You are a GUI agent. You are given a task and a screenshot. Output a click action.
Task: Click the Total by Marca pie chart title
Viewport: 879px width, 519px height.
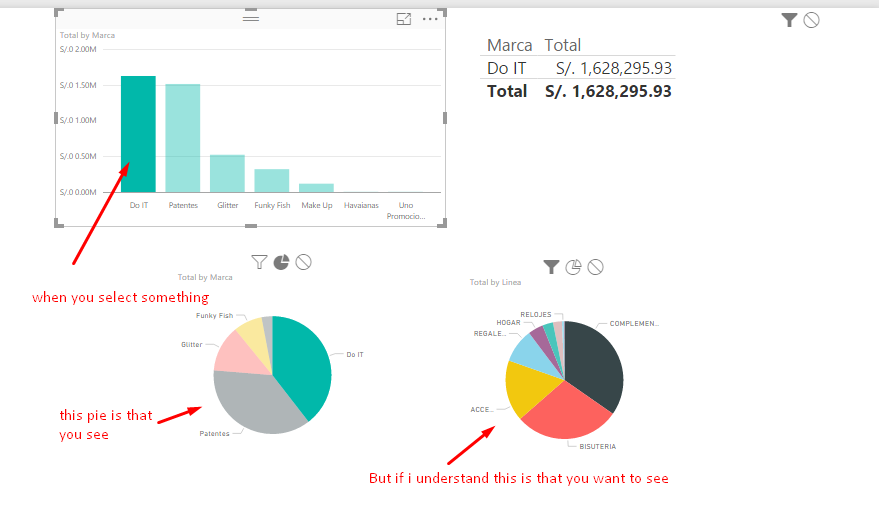point(205,277)
